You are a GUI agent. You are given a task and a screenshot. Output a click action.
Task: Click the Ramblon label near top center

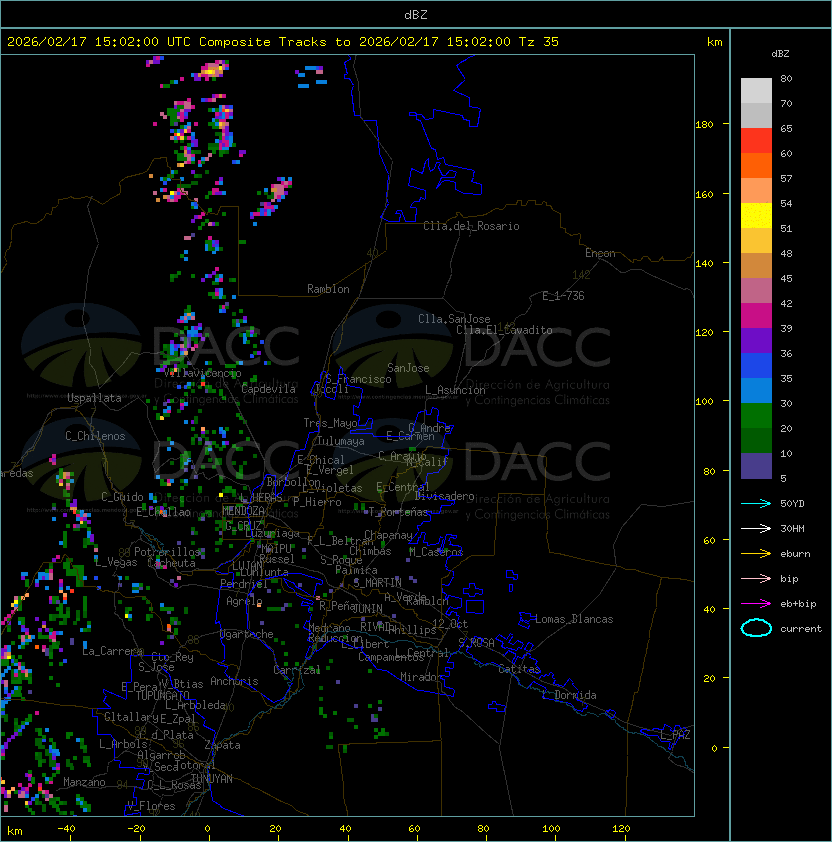point(328,289)
